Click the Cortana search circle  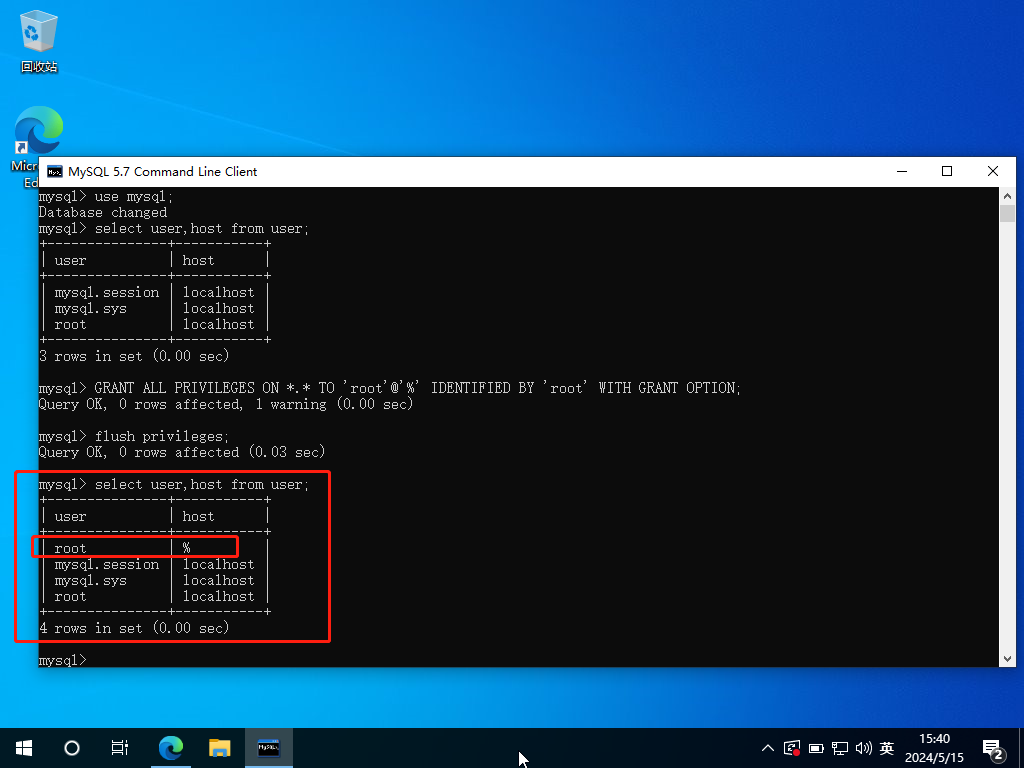pyautogui.click(x=72, y=747)
